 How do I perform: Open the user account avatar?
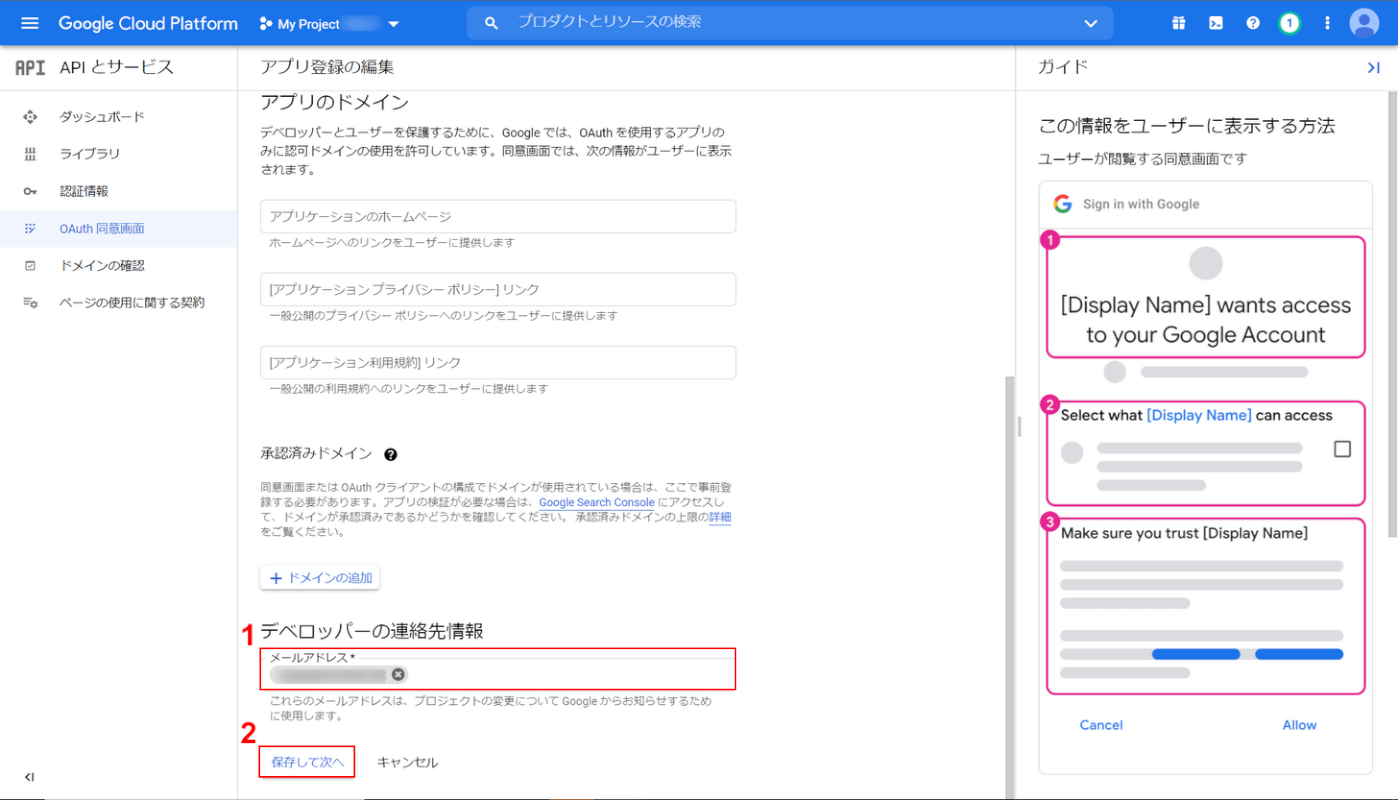1364,23
